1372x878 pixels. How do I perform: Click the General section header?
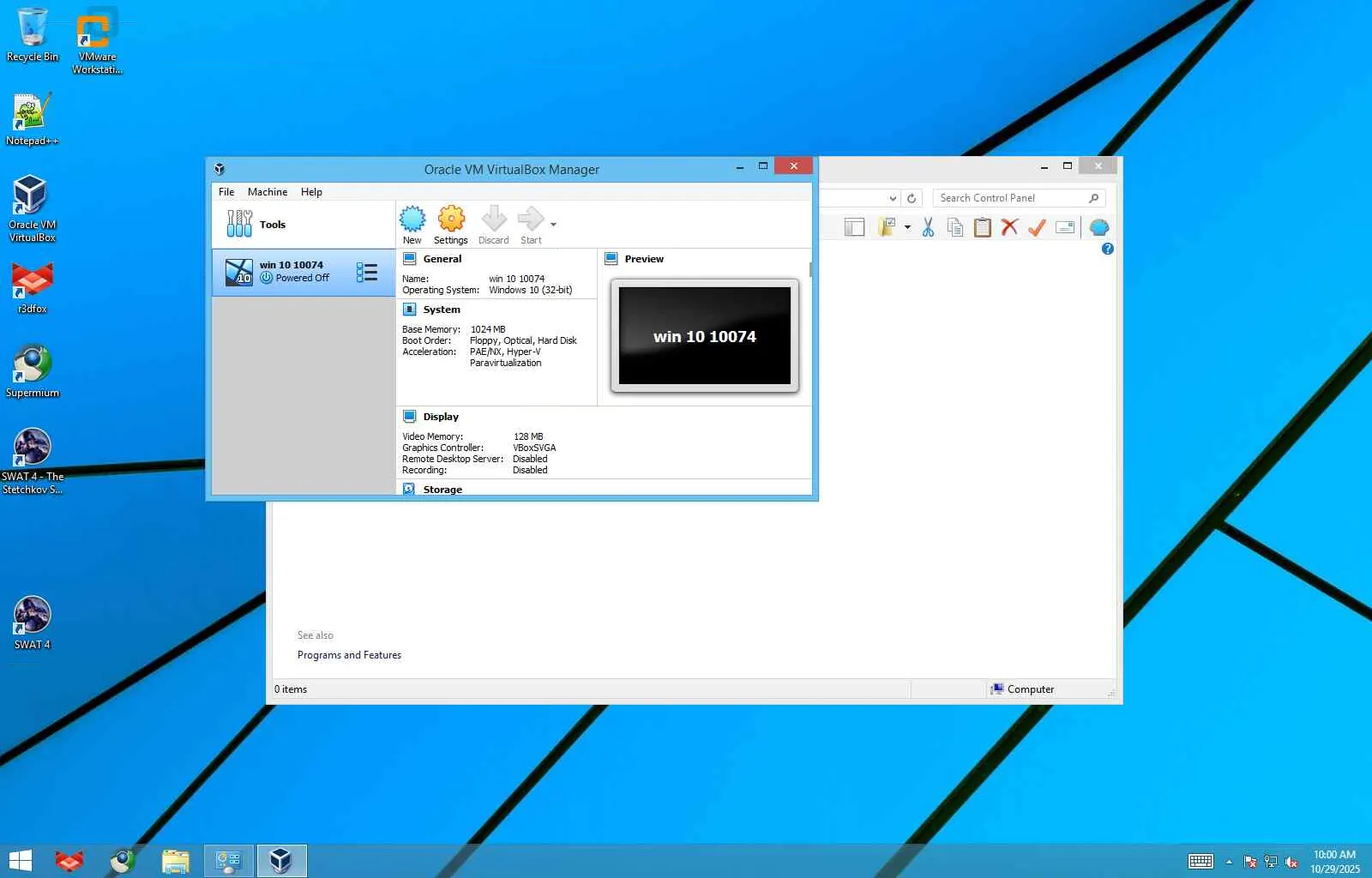[x=442, y=259]
